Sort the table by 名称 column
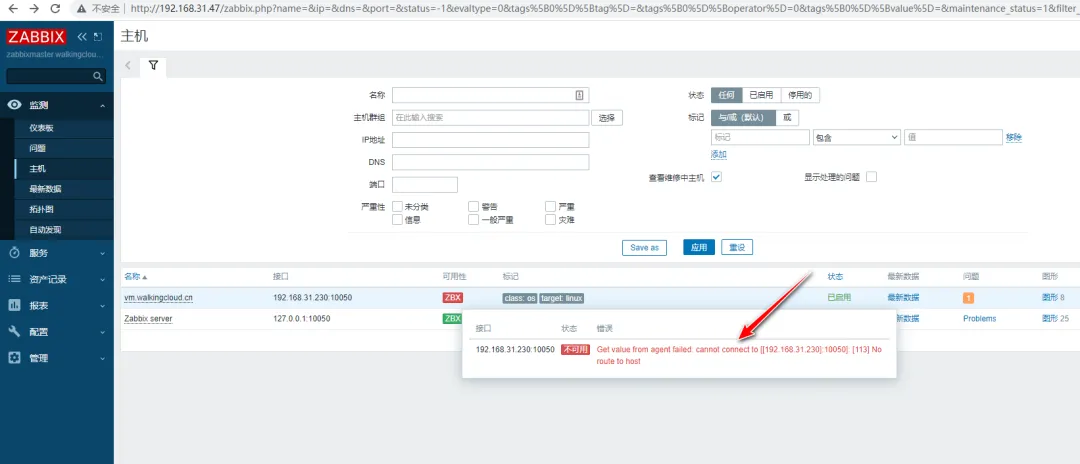Screen dimensions: 1080x464 136,276
